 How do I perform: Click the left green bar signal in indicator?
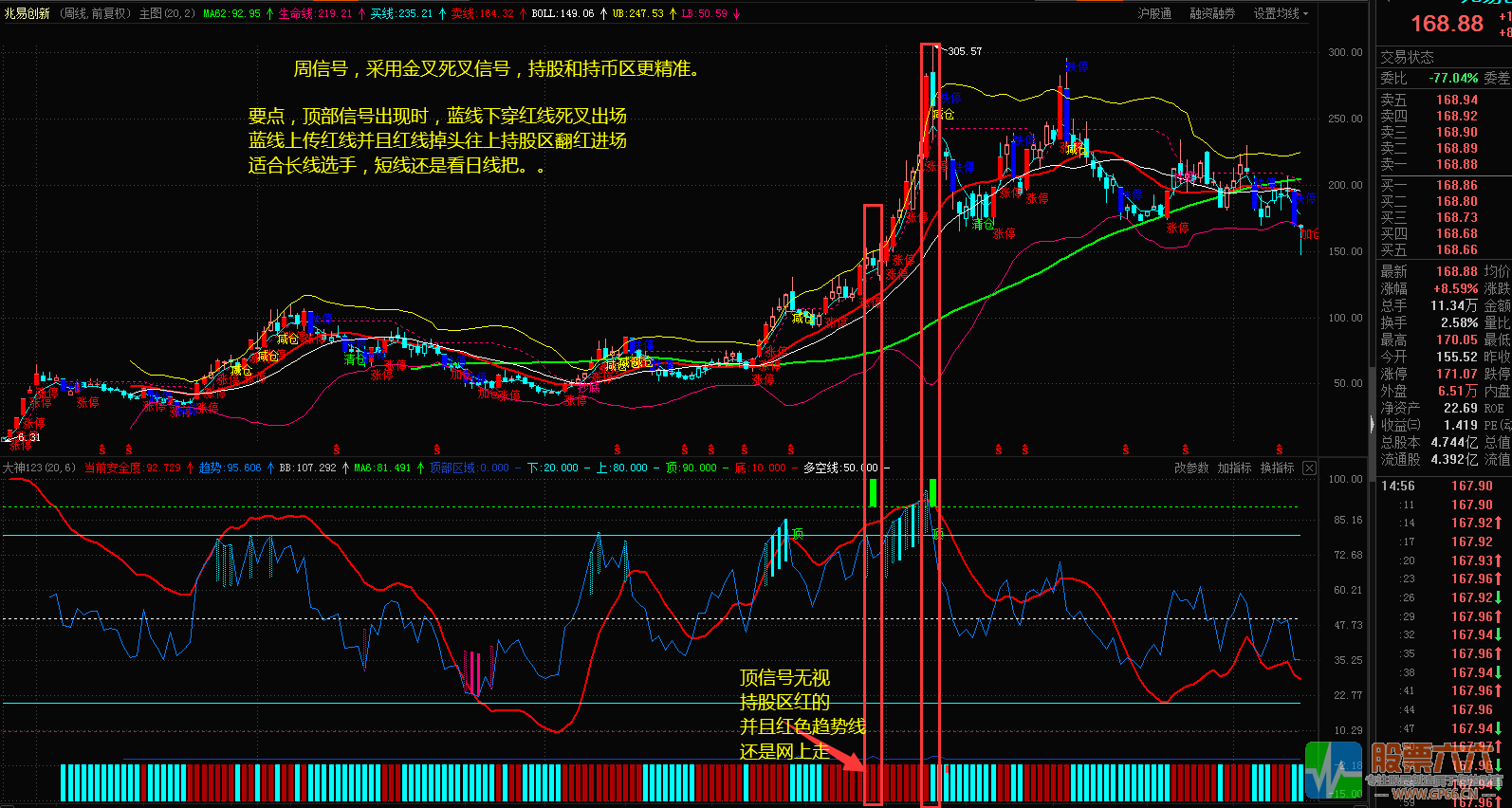click(873, 492)
